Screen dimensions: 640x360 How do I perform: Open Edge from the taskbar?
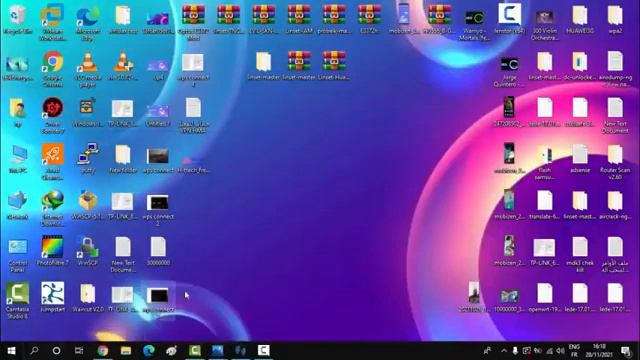[x=149, y=351]
